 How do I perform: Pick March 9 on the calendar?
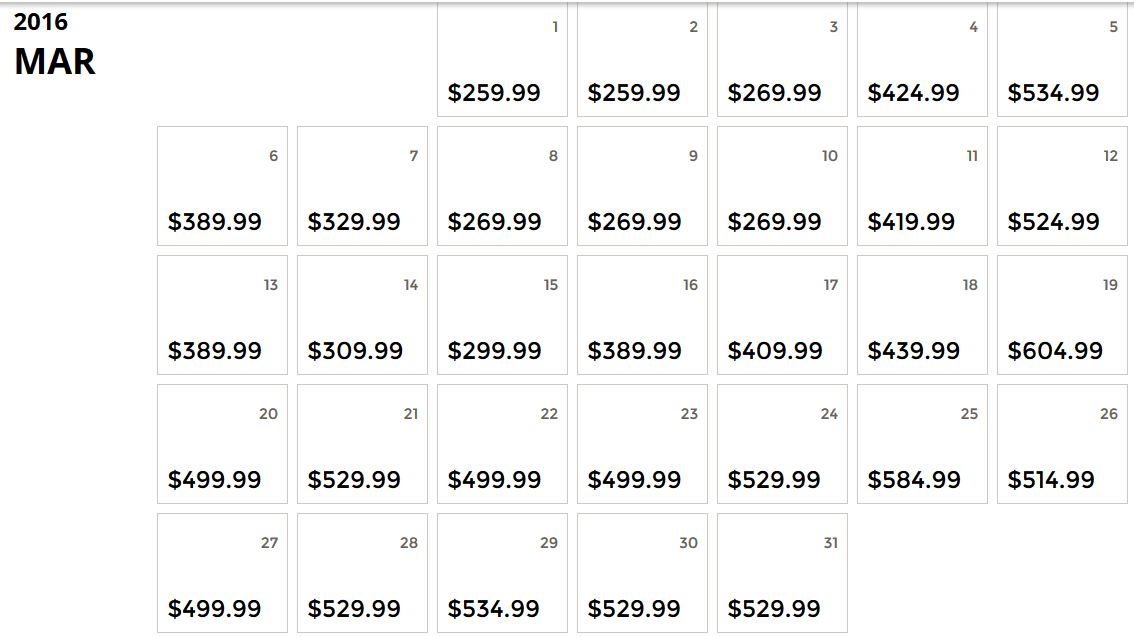point(642,186)
